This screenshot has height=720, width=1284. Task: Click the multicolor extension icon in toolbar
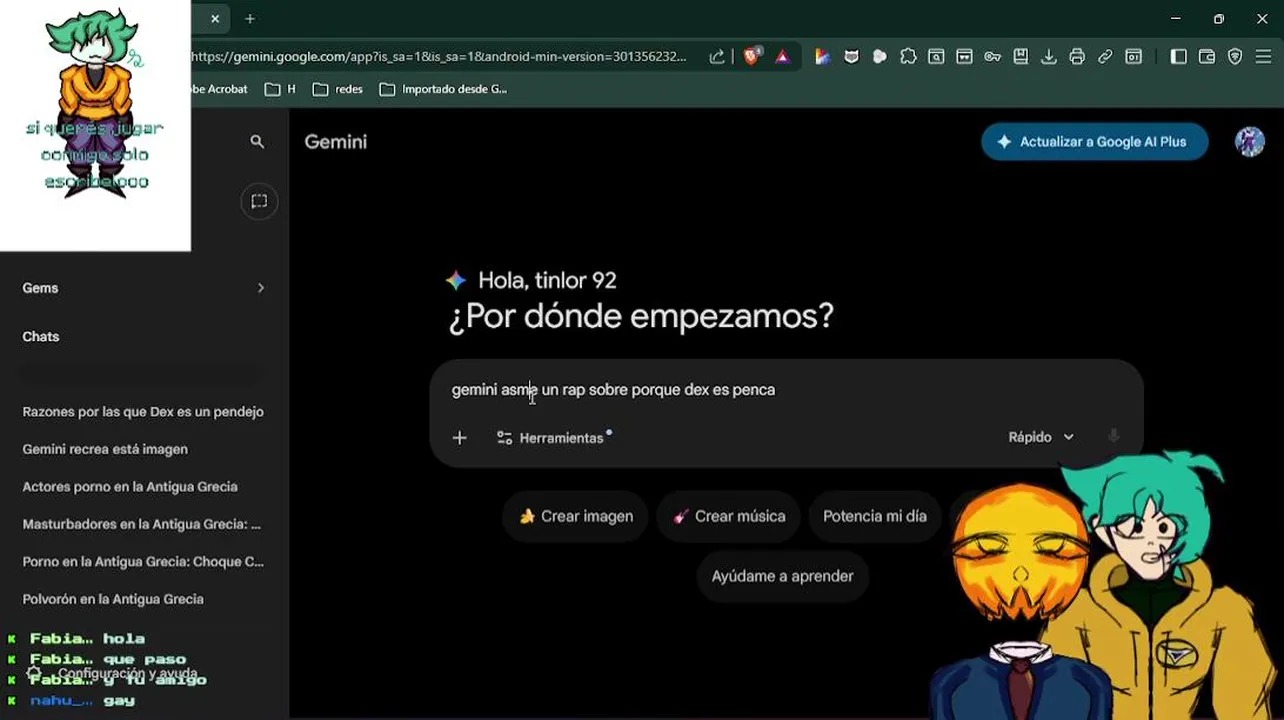(822, 57)
